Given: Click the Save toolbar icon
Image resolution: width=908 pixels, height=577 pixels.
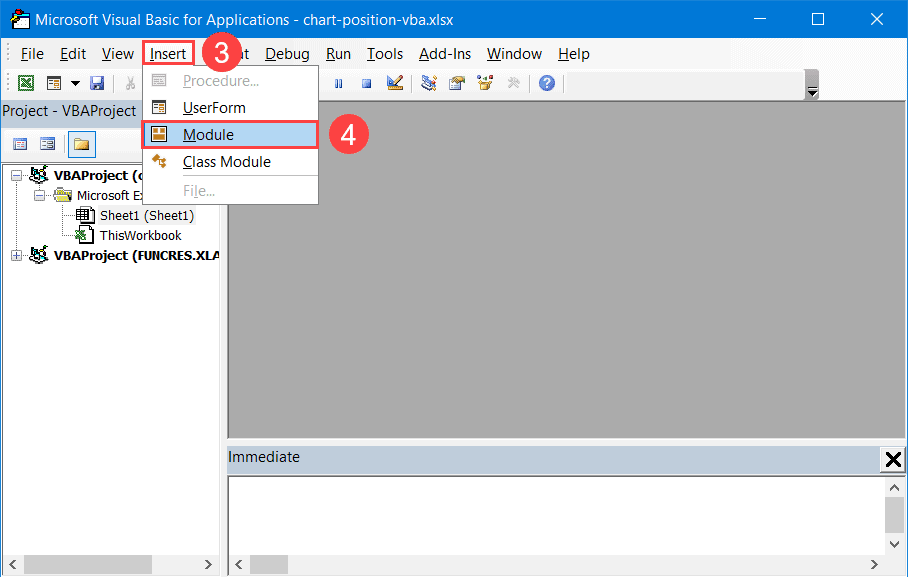Looking at the screenshot, I should point(97,83).
